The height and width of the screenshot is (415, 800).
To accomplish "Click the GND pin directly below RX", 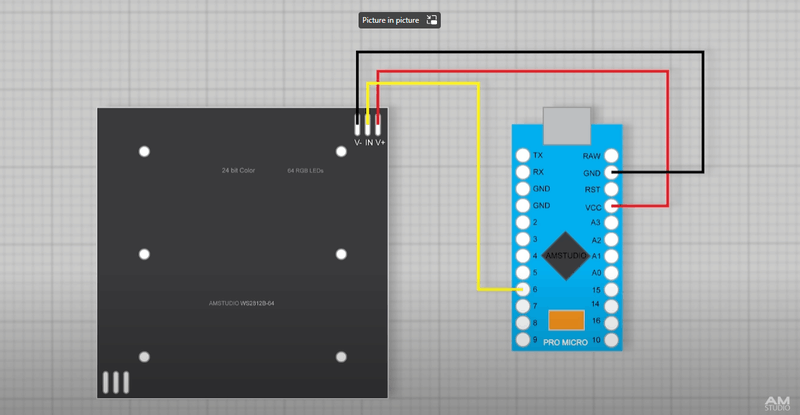I will click(522, 189).
